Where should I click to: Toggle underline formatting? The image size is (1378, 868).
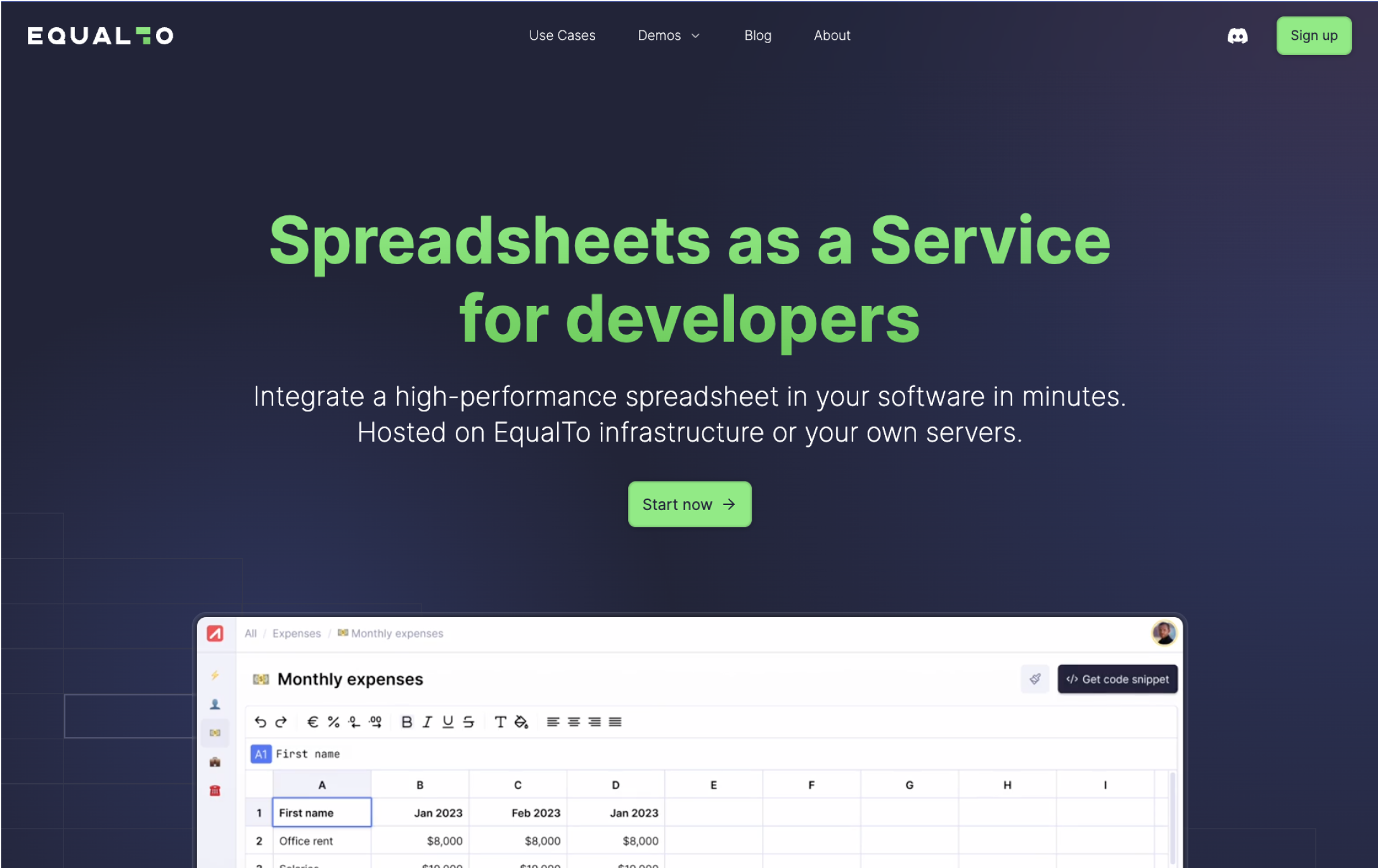click(448, 722)
